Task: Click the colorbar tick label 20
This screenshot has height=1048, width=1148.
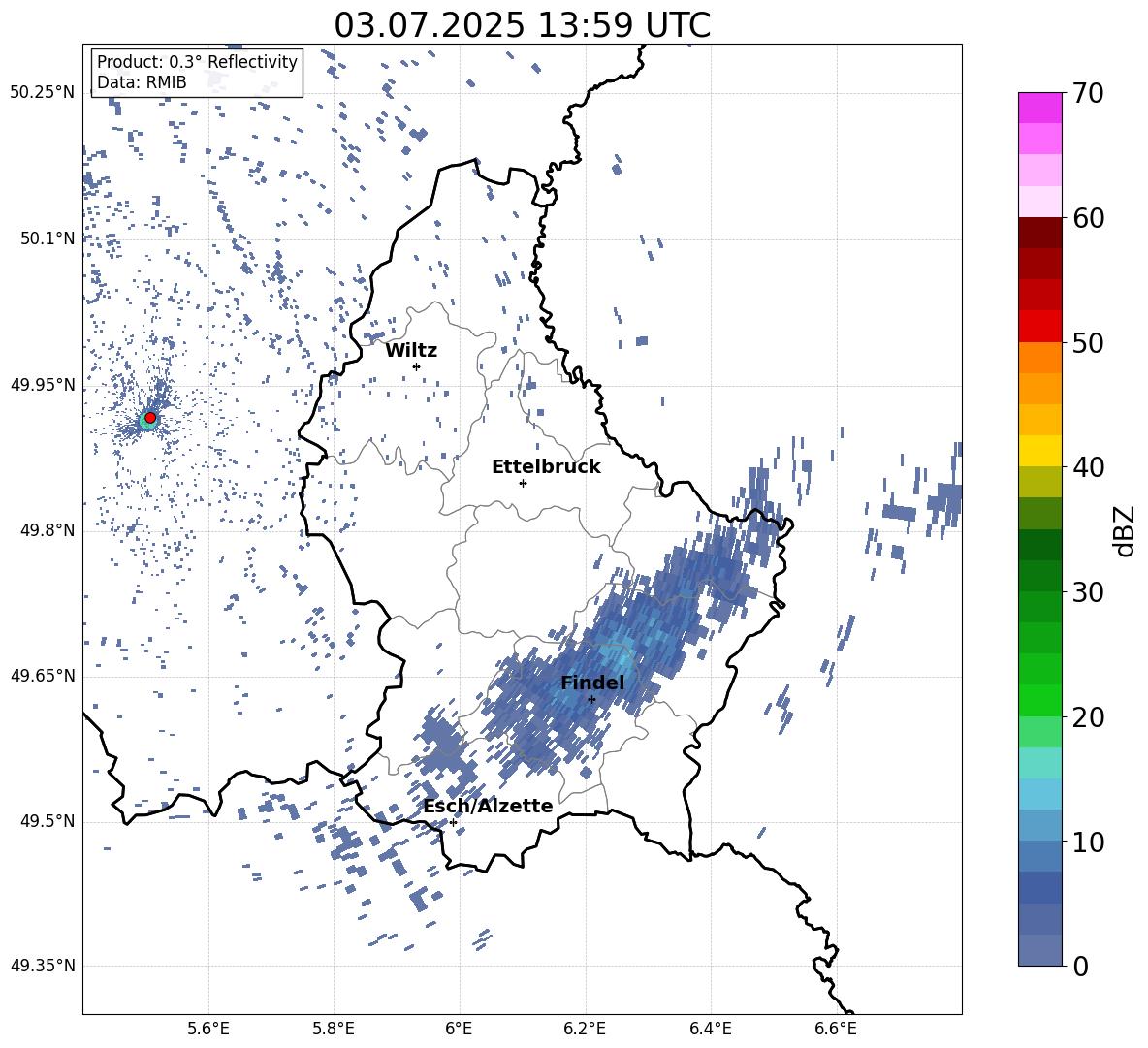Action: pyautogui.click(x=1087, y=717)
